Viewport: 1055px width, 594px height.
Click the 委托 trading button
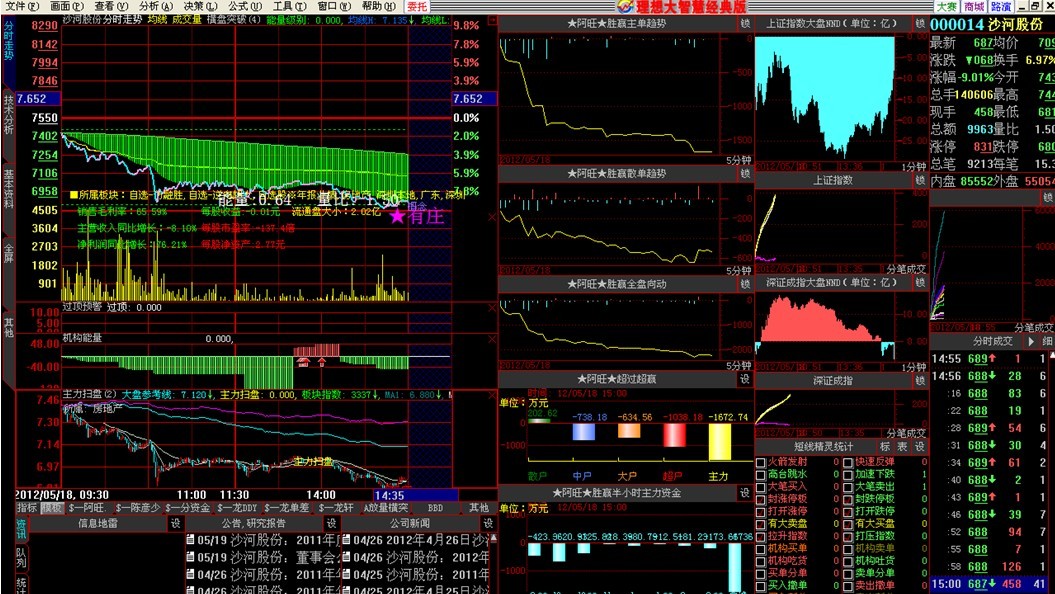[x=417, y=6]
